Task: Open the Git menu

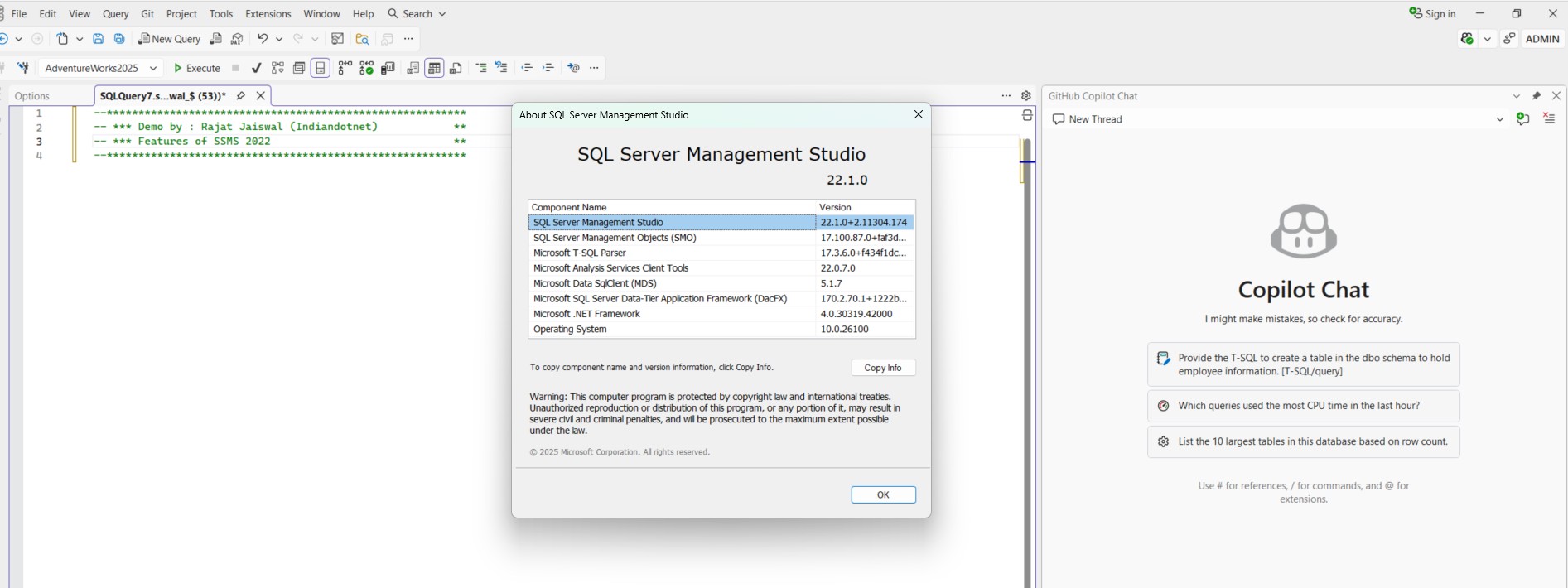Action: pyautogui.click(x=147, y=14)
